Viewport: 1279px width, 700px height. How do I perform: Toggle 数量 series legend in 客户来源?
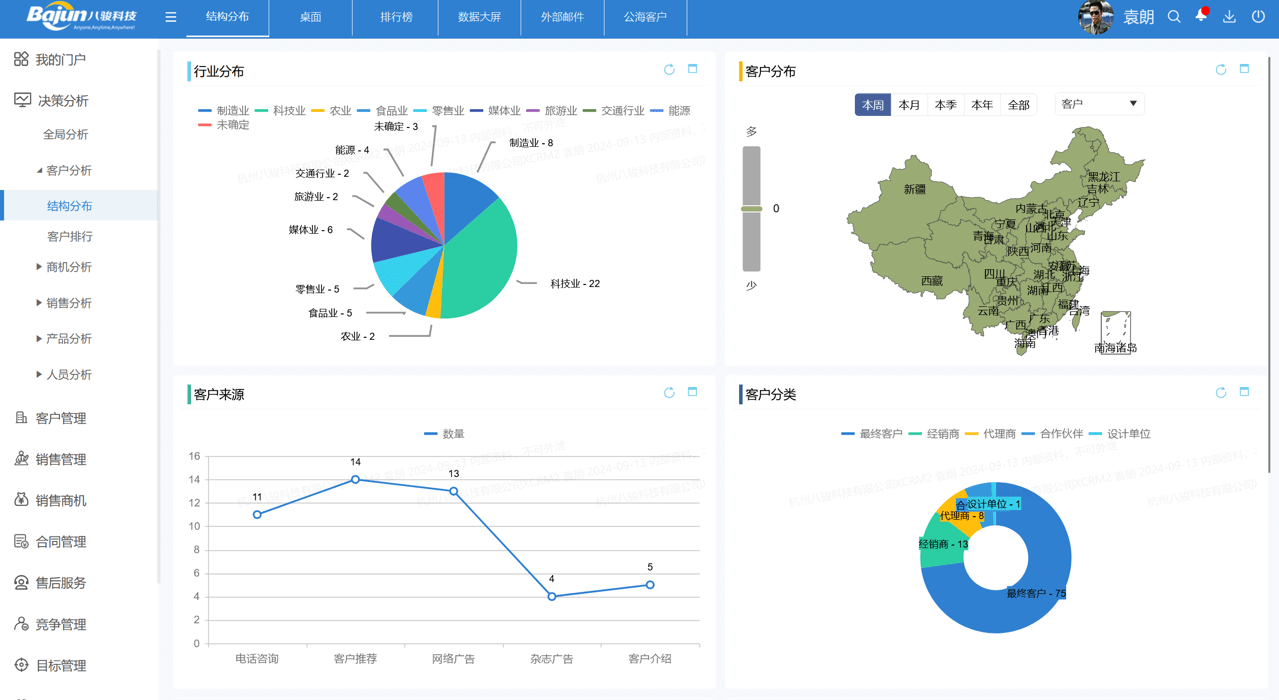point(444,434)
